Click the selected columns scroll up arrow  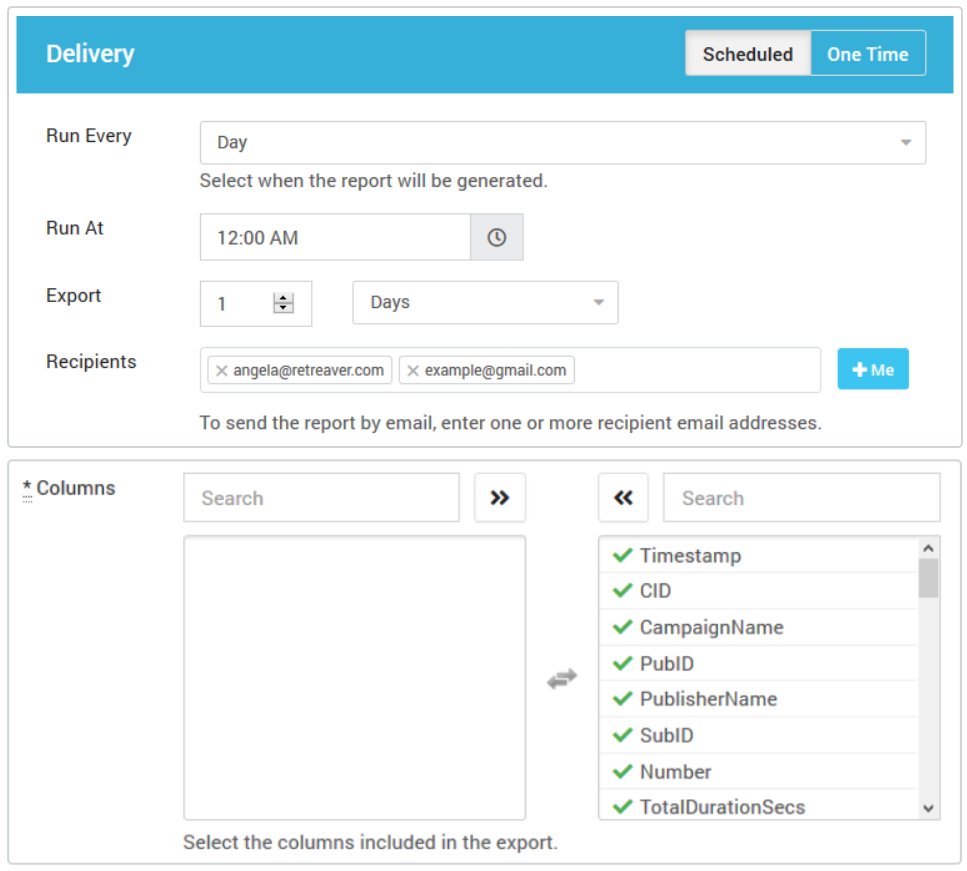point(928,548)
